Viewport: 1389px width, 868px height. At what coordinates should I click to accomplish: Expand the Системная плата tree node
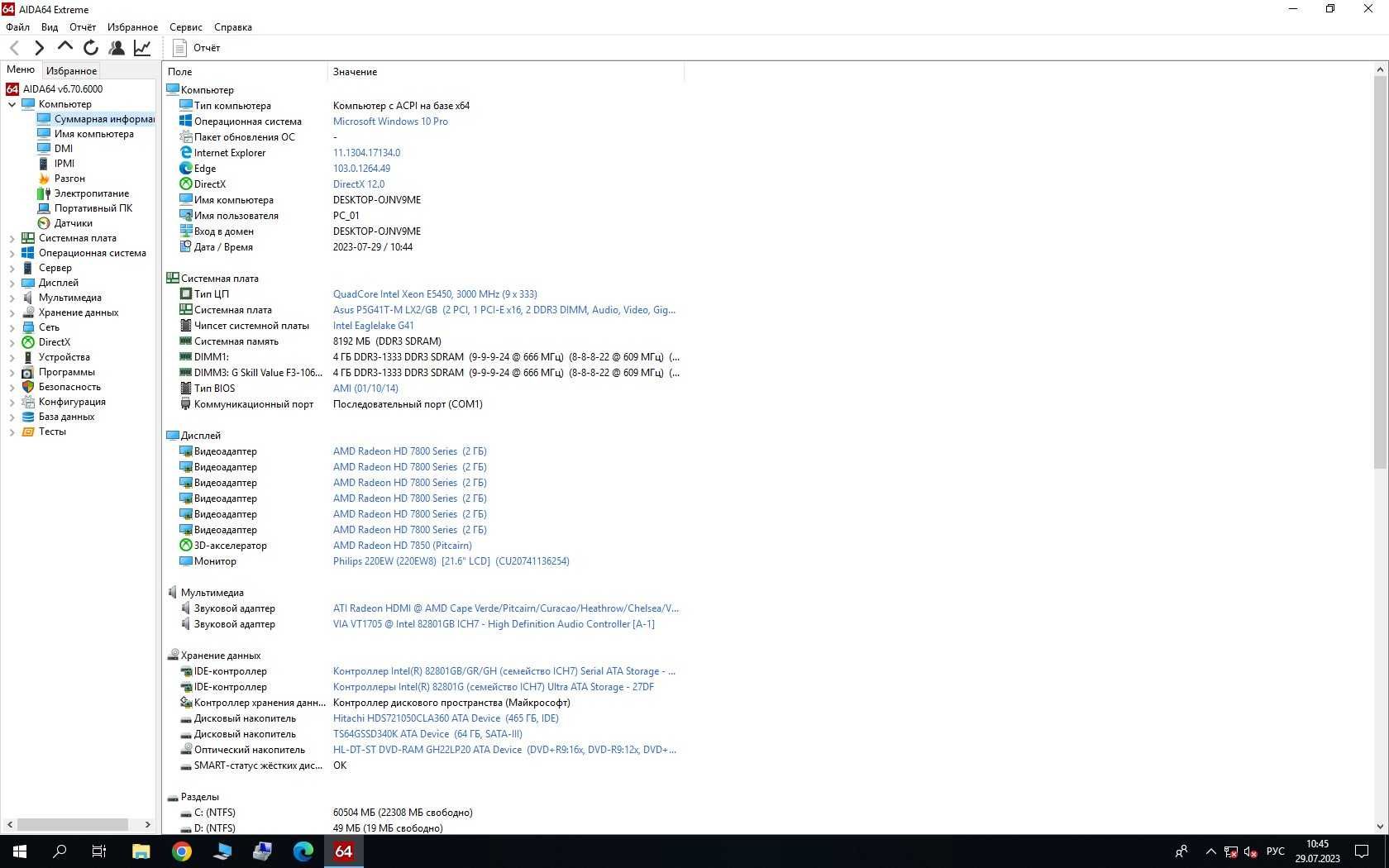click(x=12, y=238)
